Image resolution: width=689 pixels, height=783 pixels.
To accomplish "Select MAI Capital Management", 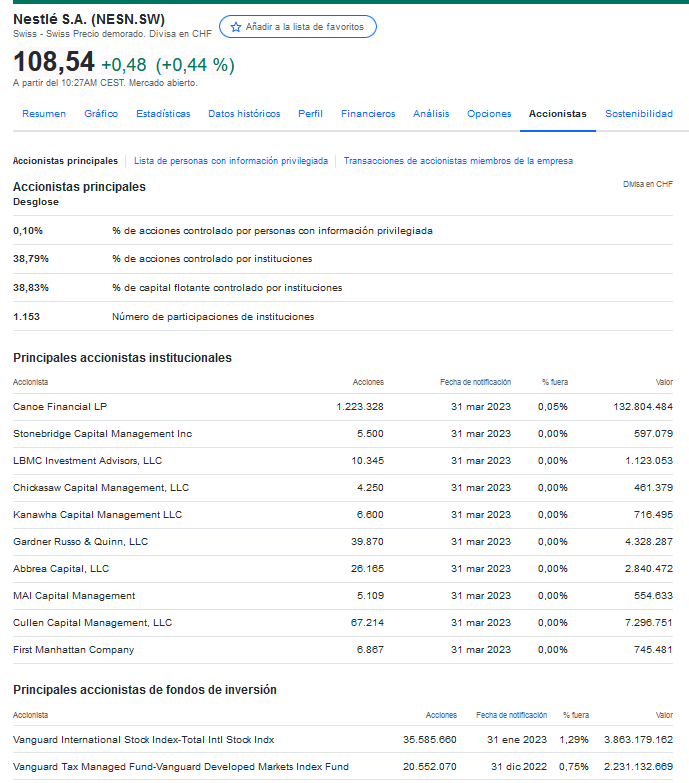I will click(74, 595).
